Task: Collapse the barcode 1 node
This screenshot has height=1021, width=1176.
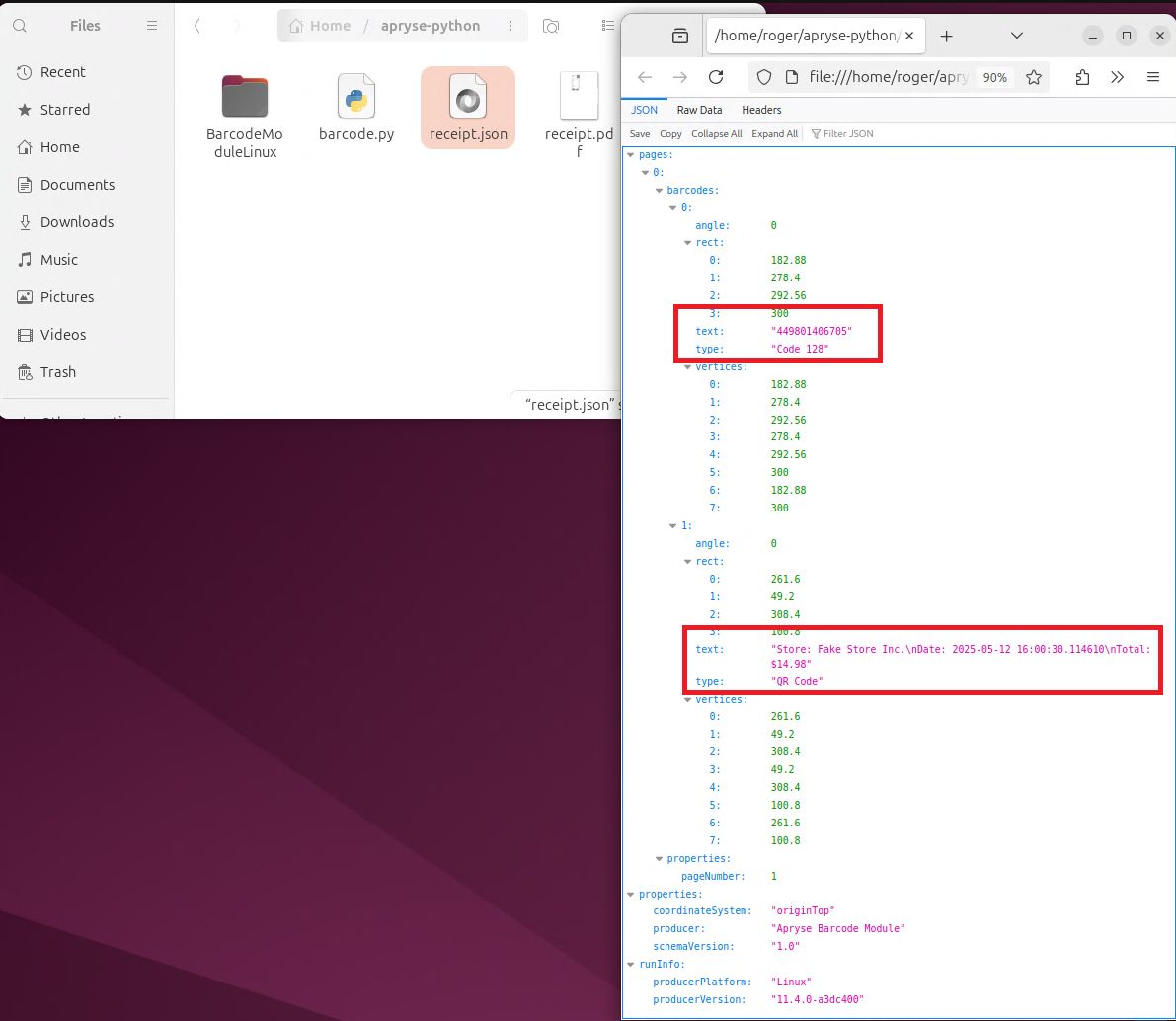Action: [673, 526]
